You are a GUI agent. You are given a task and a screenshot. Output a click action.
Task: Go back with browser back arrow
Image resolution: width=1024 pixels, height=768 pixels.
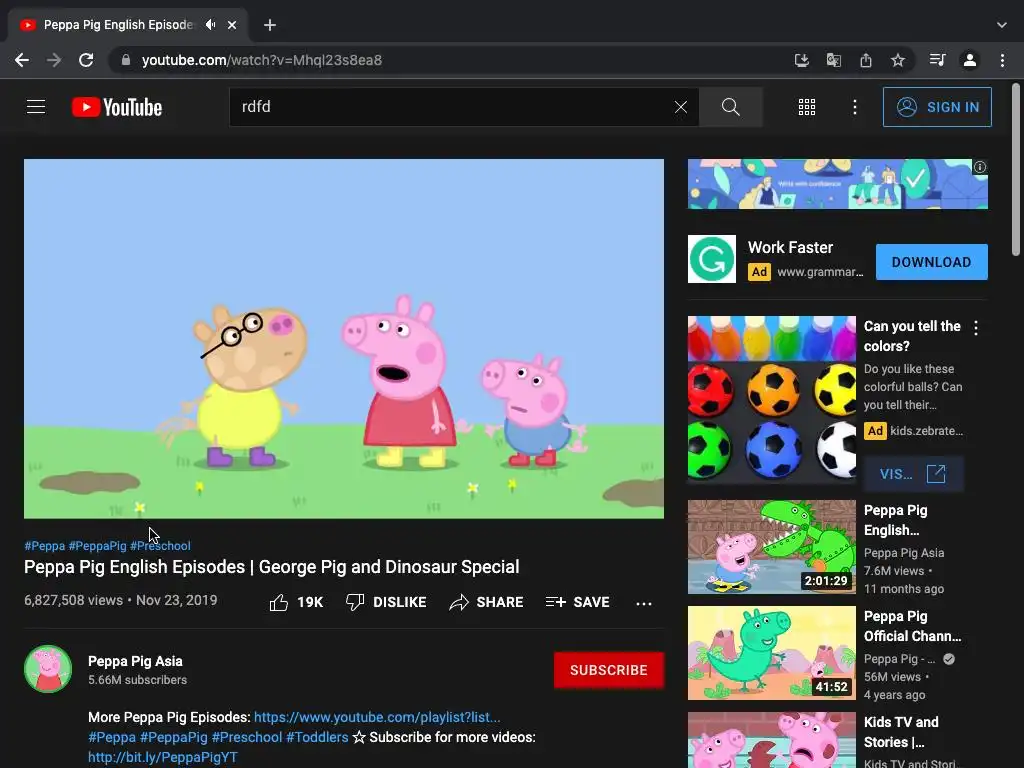(22, 60)
